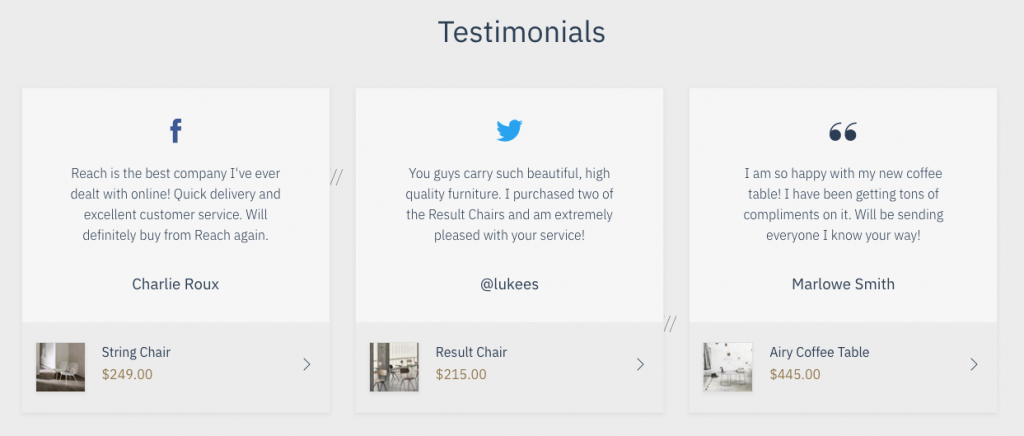Select the Charlie Roux author name
1024x436 pixels.
(175, 284)
